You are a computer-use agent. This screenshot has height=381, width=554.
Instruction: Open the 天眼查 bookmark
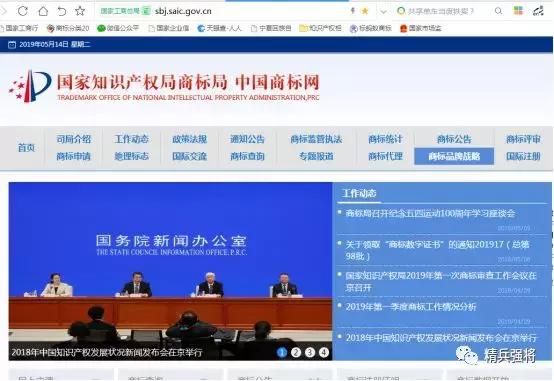pos(219,28)
